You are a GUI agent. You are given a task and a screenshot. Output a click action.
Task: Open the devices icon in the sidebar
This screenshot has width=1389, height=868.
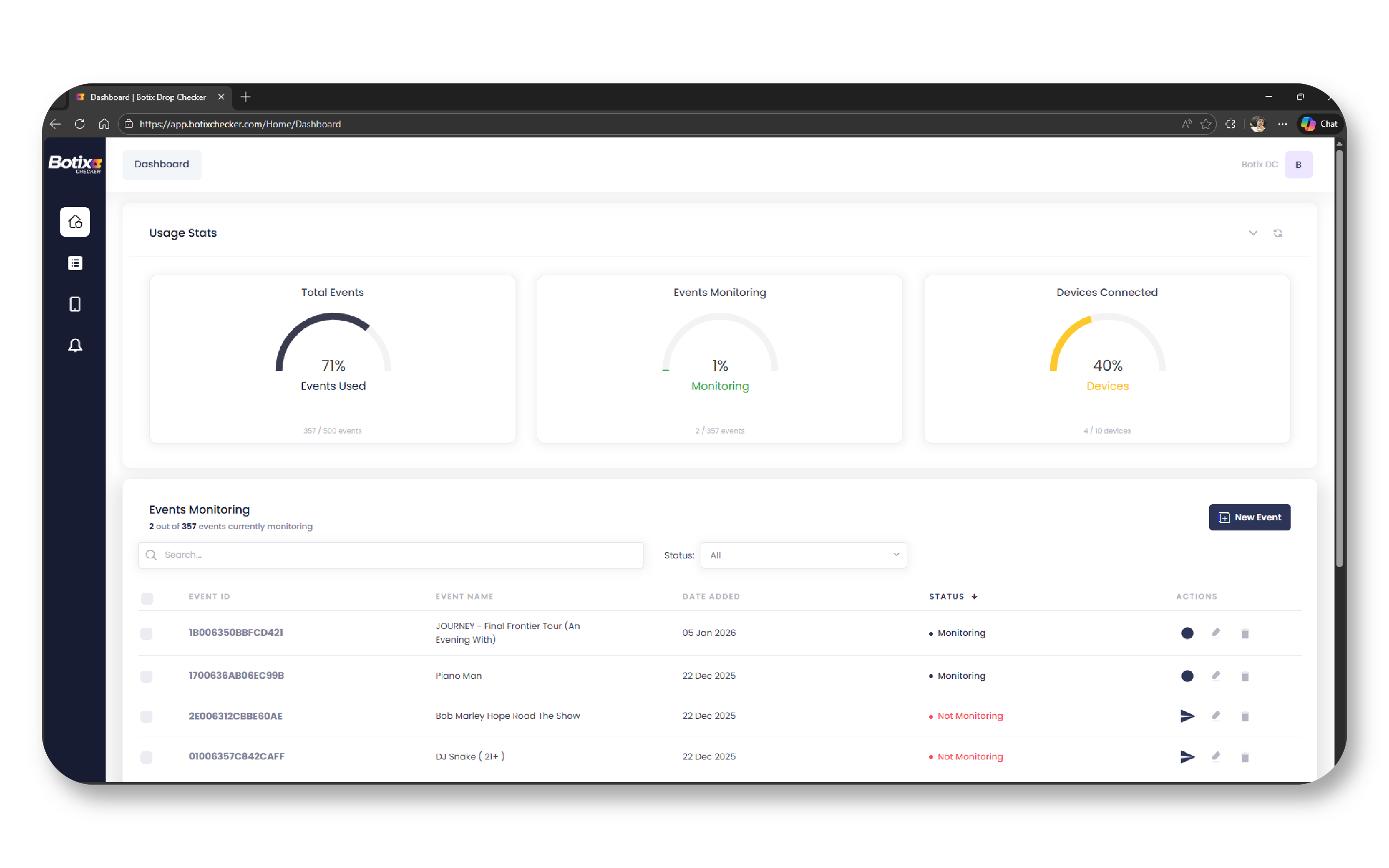[x=75, y=304]
